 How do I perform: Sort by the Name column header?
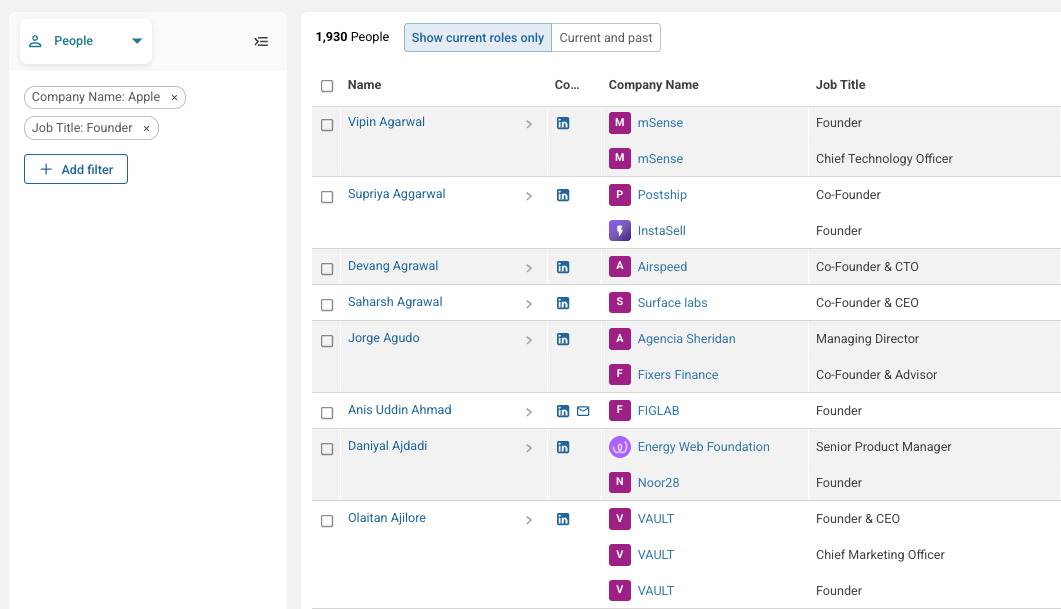pyautogui.click(x=364, y=85)
